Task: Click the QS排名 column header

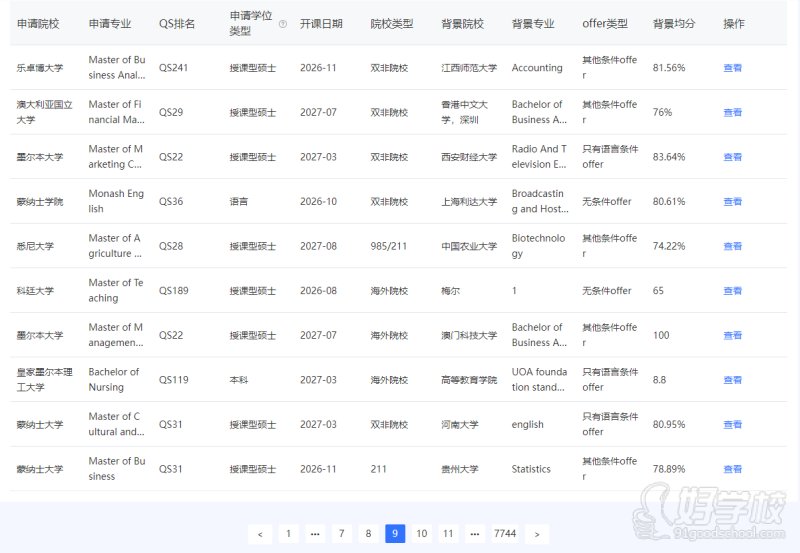Action: pyautogui.click(x=177, y=24)
